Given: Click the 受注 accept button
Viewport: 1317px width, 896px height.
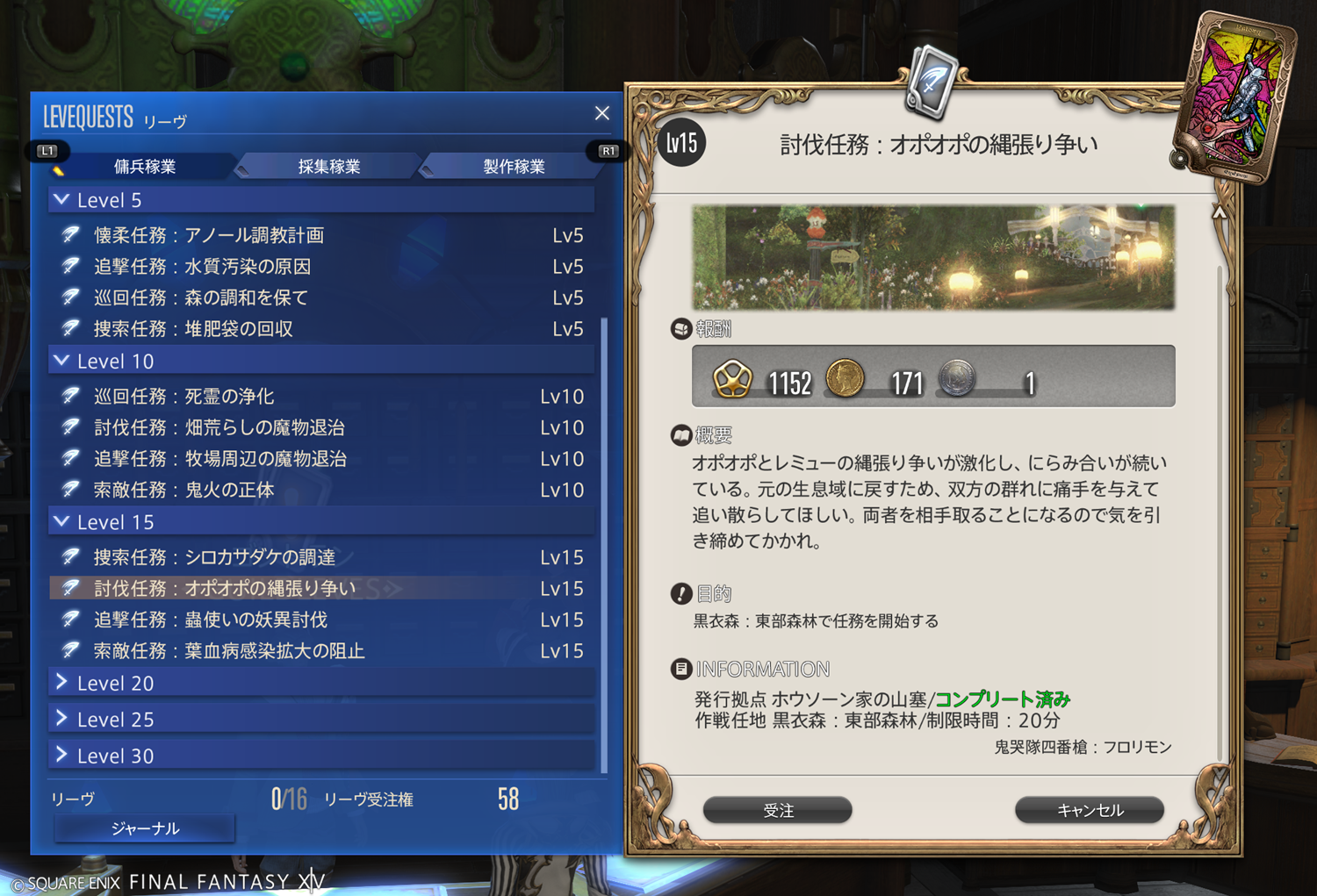Looking at the screenshot, I should 778,810.
